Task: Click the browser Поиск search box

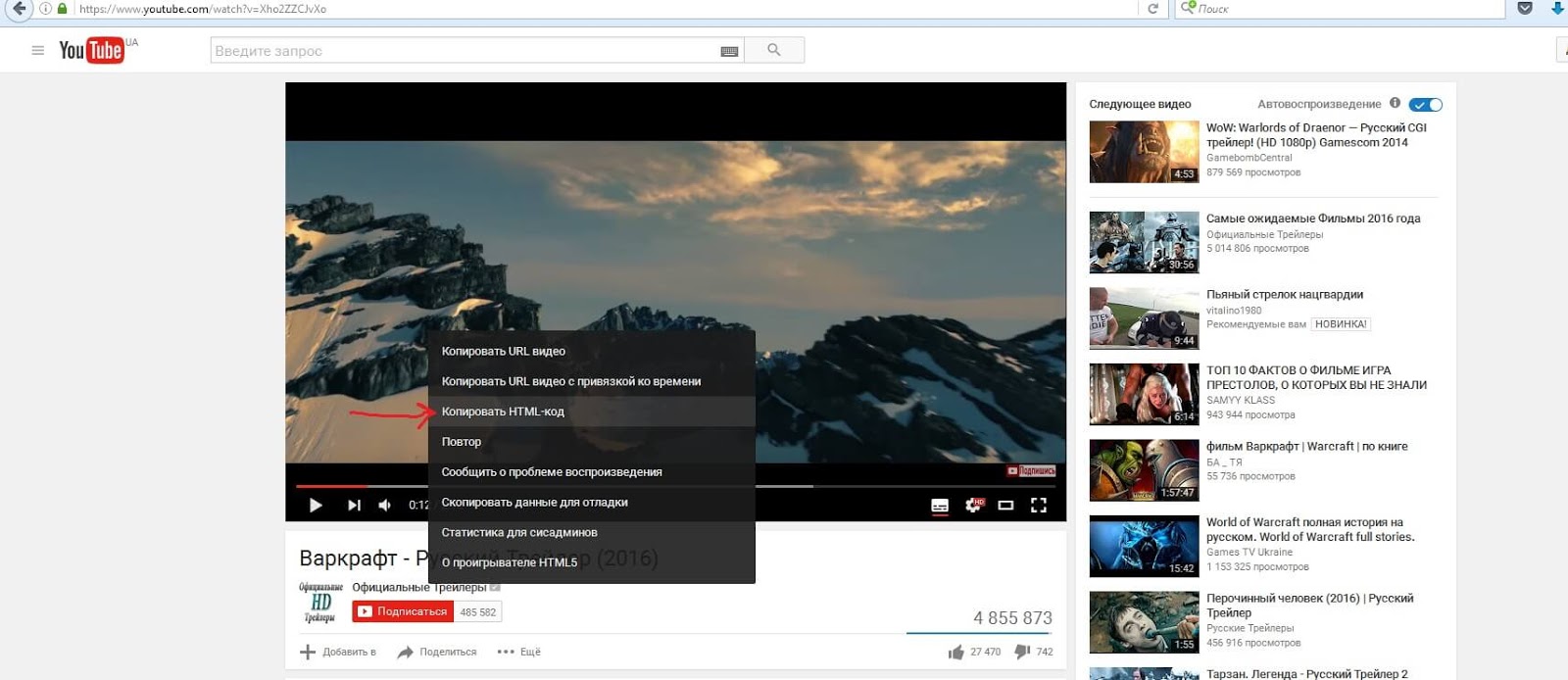Action: [x=1340, y=9]
